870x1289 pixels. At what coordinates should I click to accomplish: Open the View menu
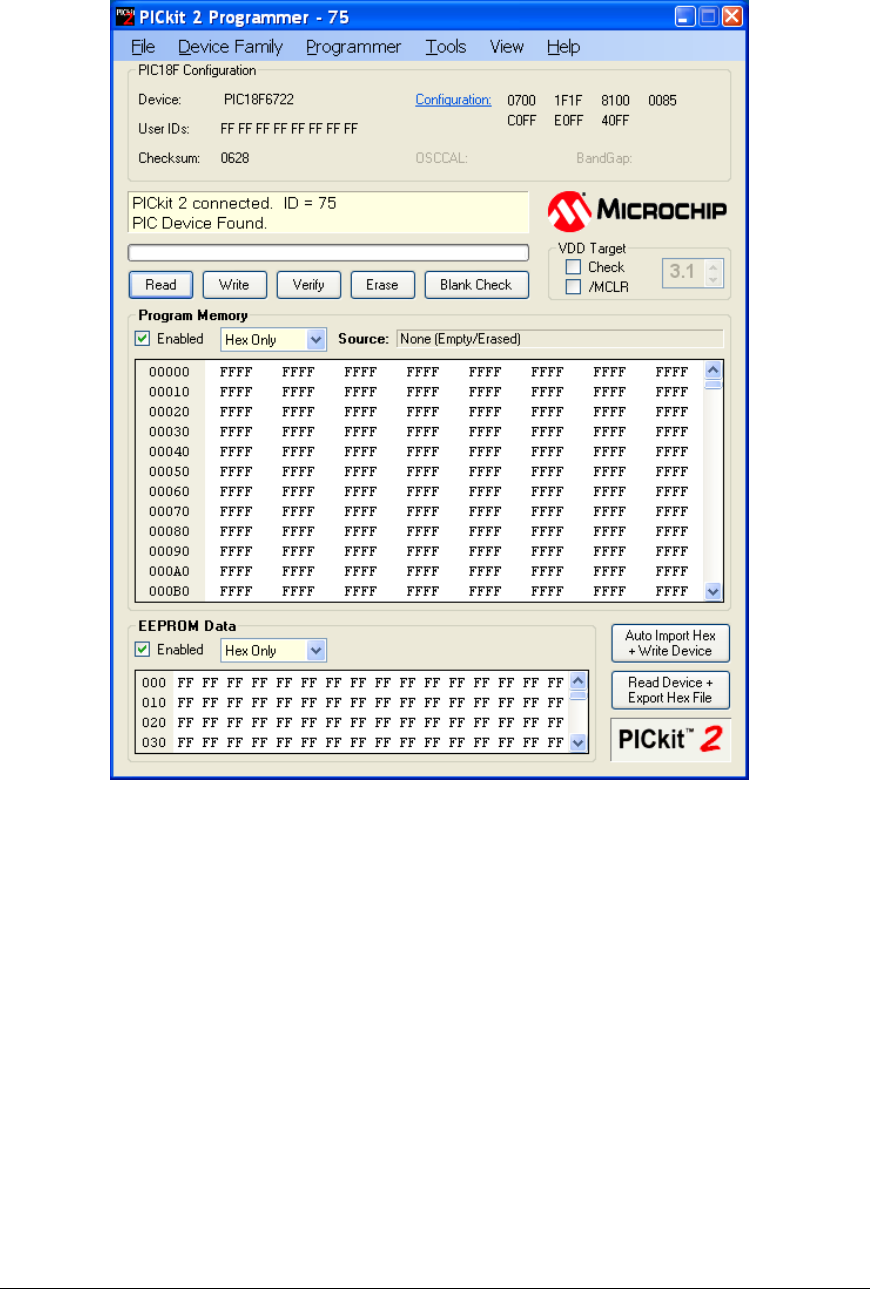tap(507, 47)
